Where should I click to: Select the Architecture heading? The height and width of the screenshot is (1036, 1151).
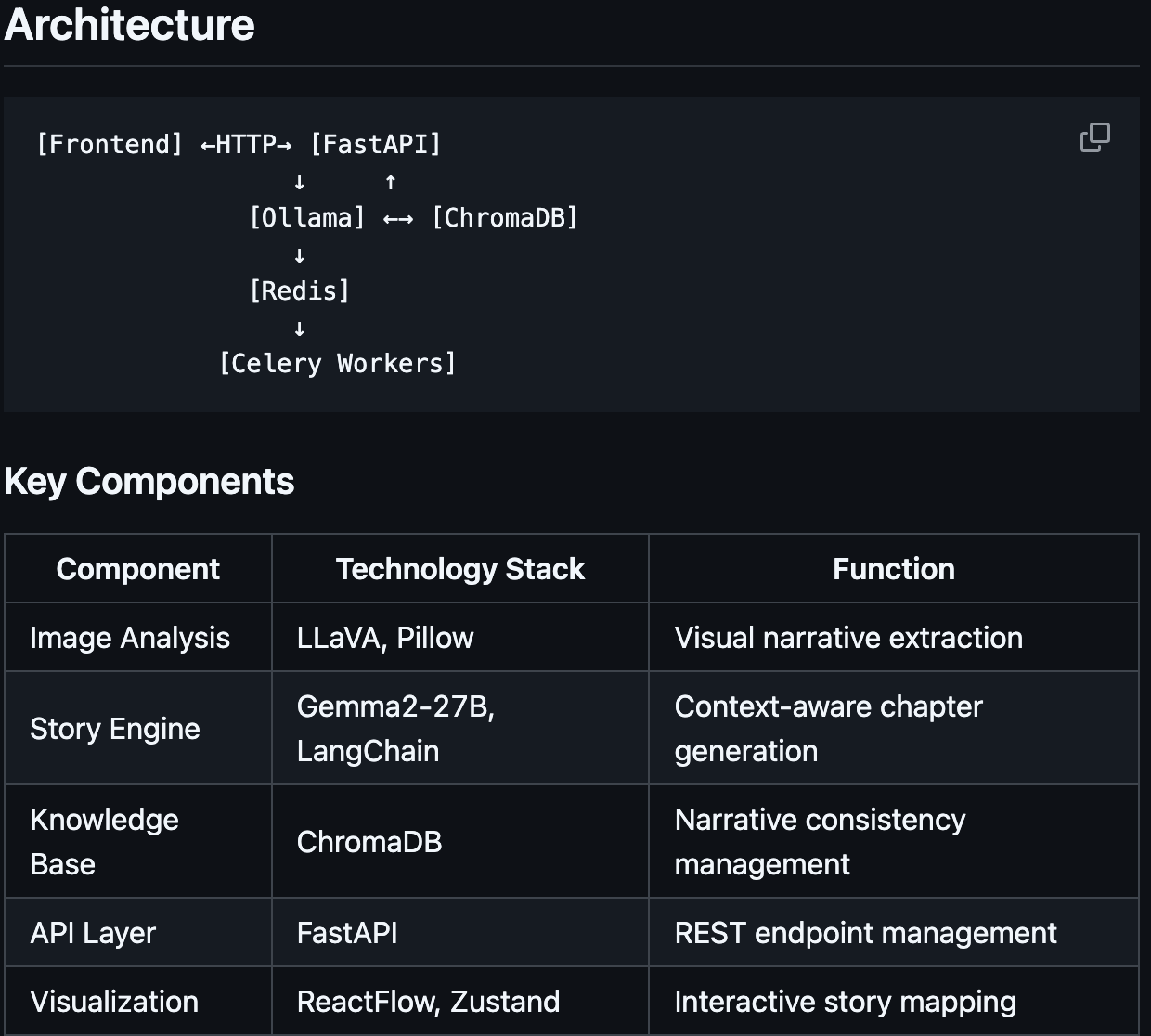(x=129, y=24)
